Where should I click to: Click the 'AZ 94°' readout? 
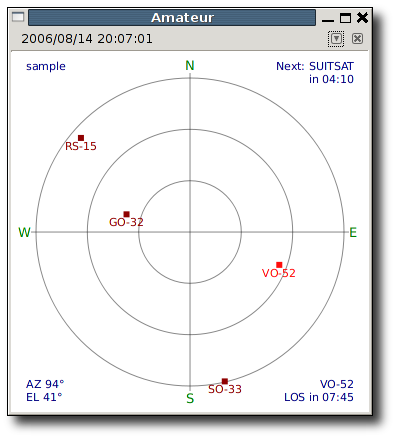(x=45, y=384)
